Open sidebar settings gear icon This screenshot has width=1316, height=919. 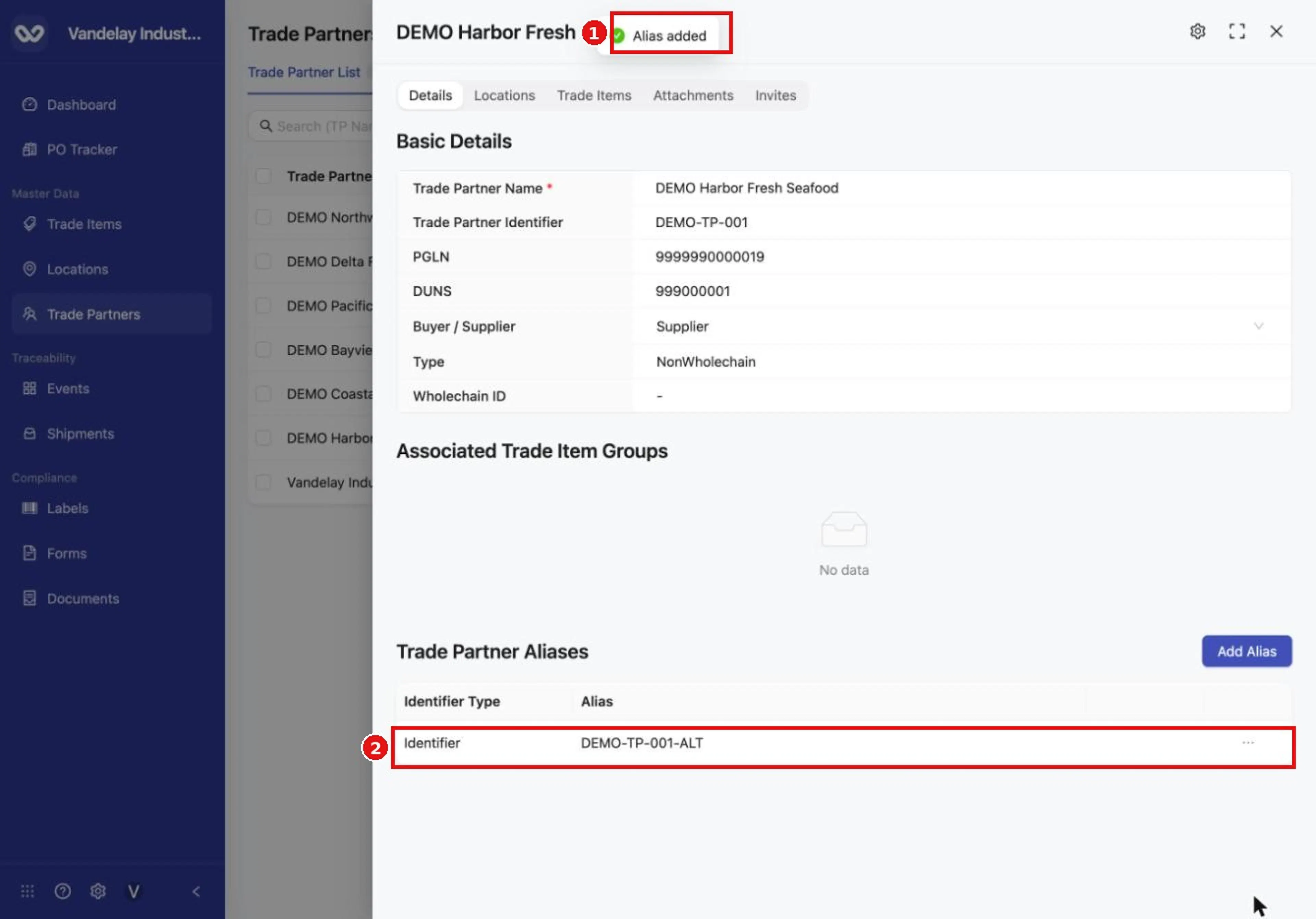pos(98,892)
